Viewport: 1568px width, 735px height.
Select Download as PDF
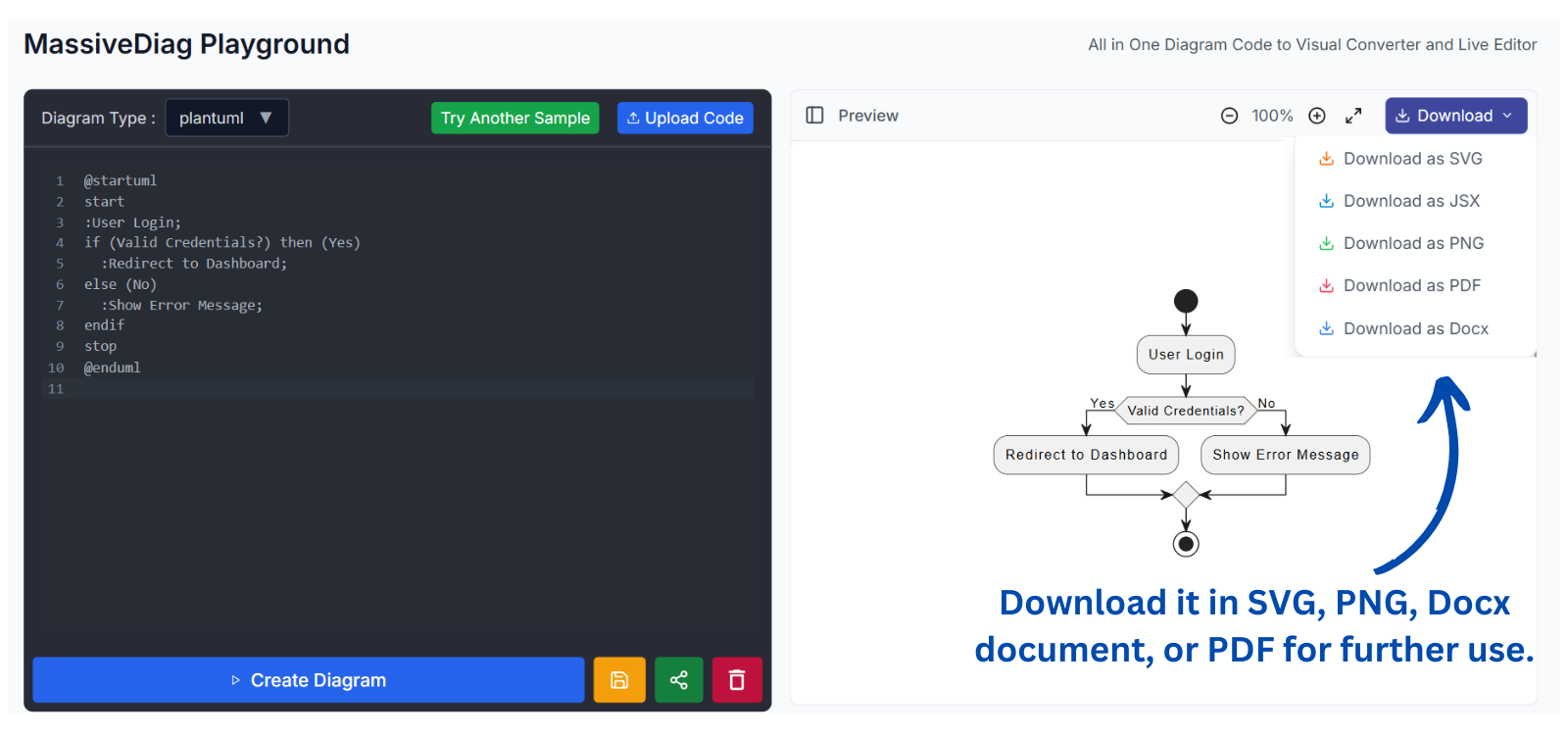click(1411, 286)
